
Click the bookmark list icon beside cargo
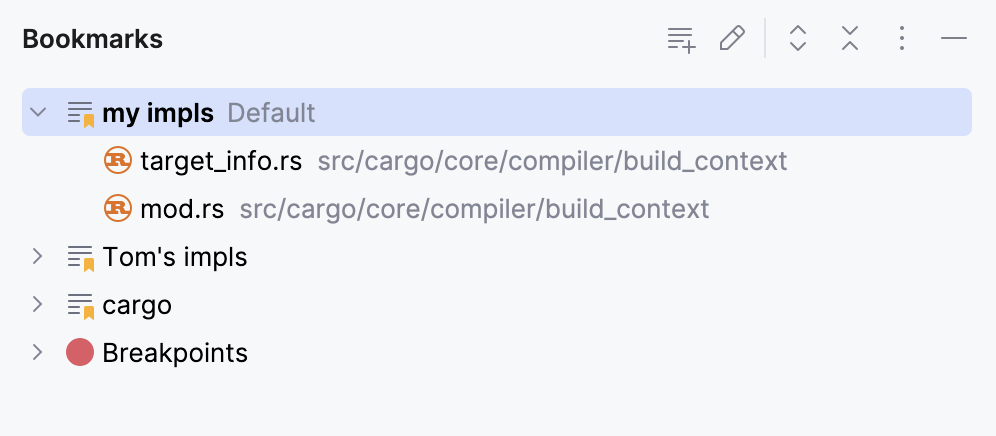point(80,306)
